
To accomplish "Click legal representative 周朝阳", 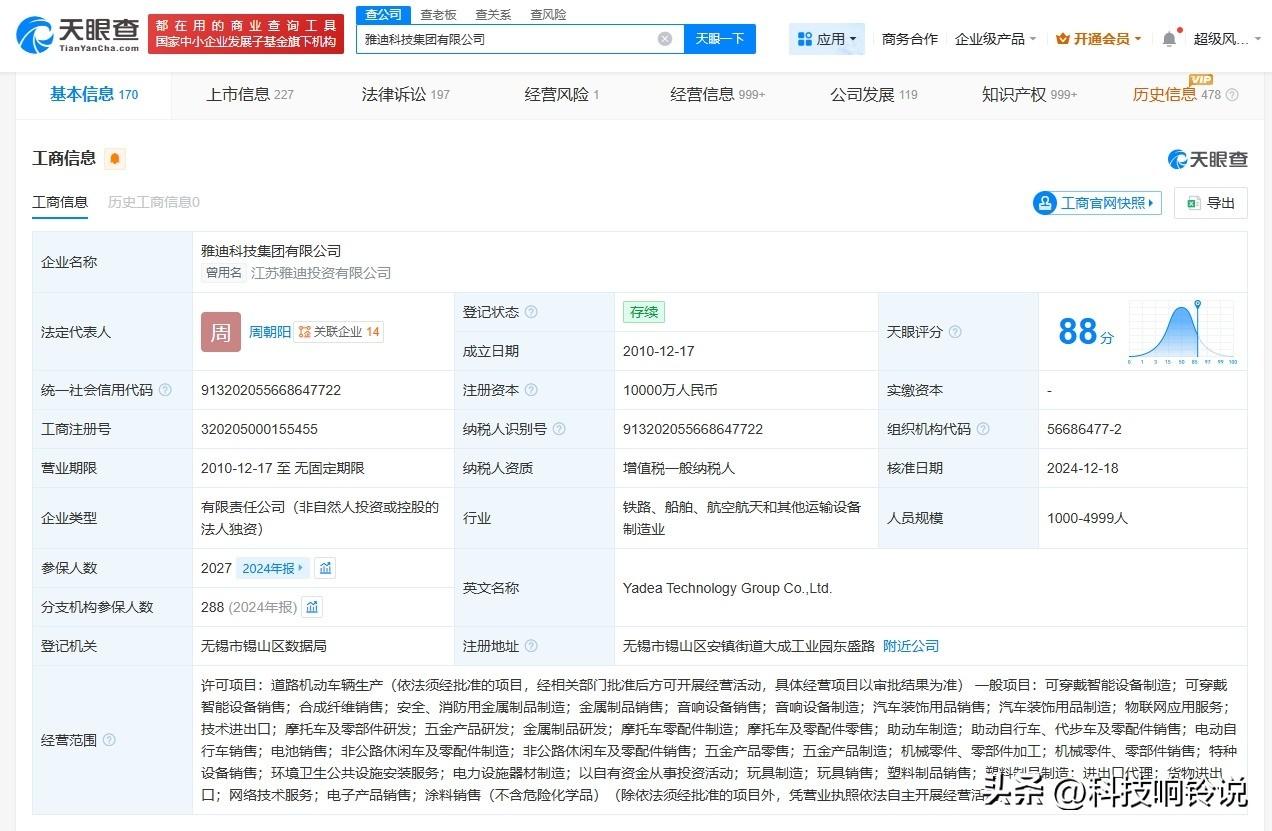I will pyautogui.click(x=271, y=331).
